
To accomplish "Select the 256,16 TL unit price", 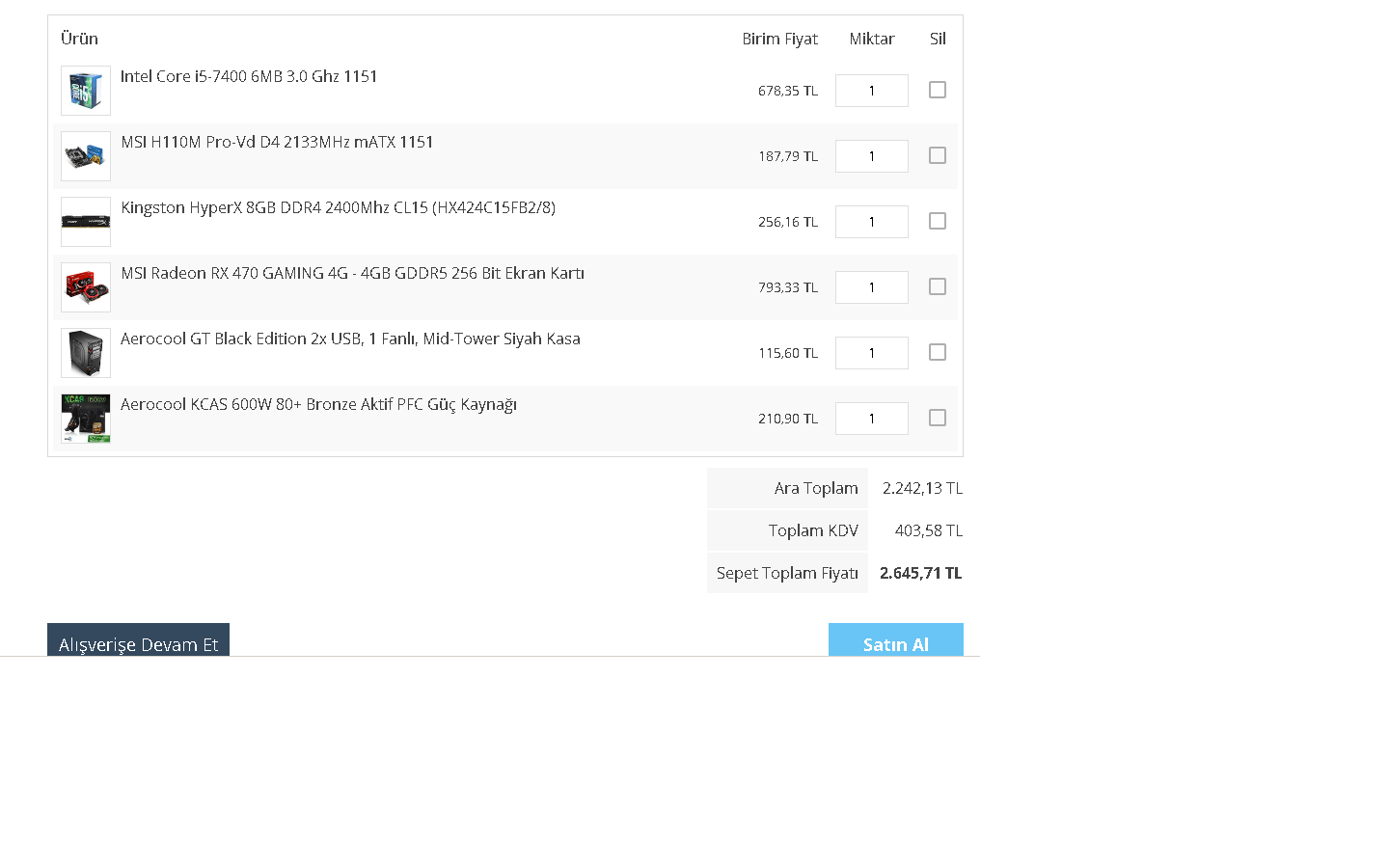I will pos(787,222).
